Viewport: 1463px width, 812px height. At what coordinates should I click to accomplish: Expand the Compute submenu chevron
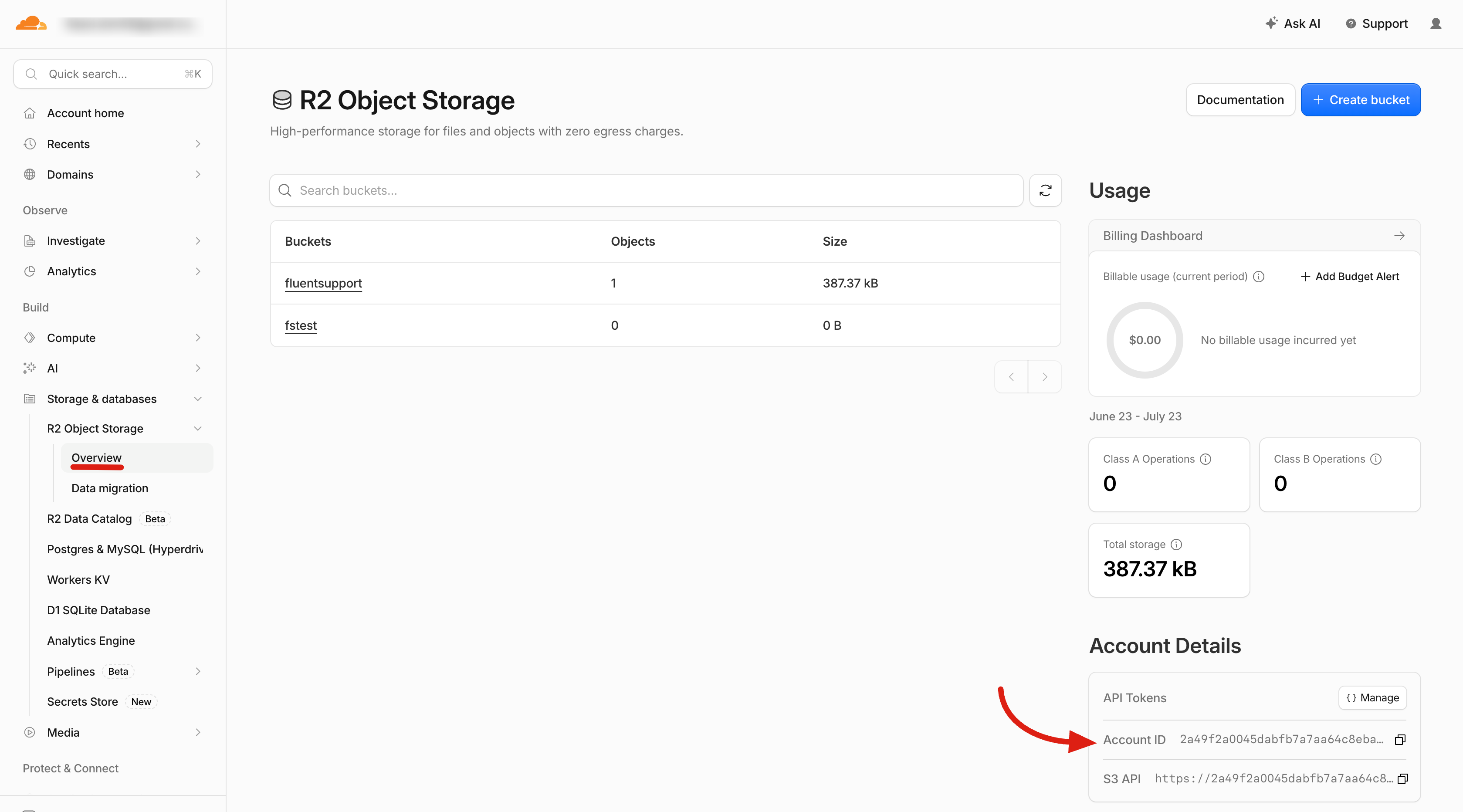click(x=198, y=337)
